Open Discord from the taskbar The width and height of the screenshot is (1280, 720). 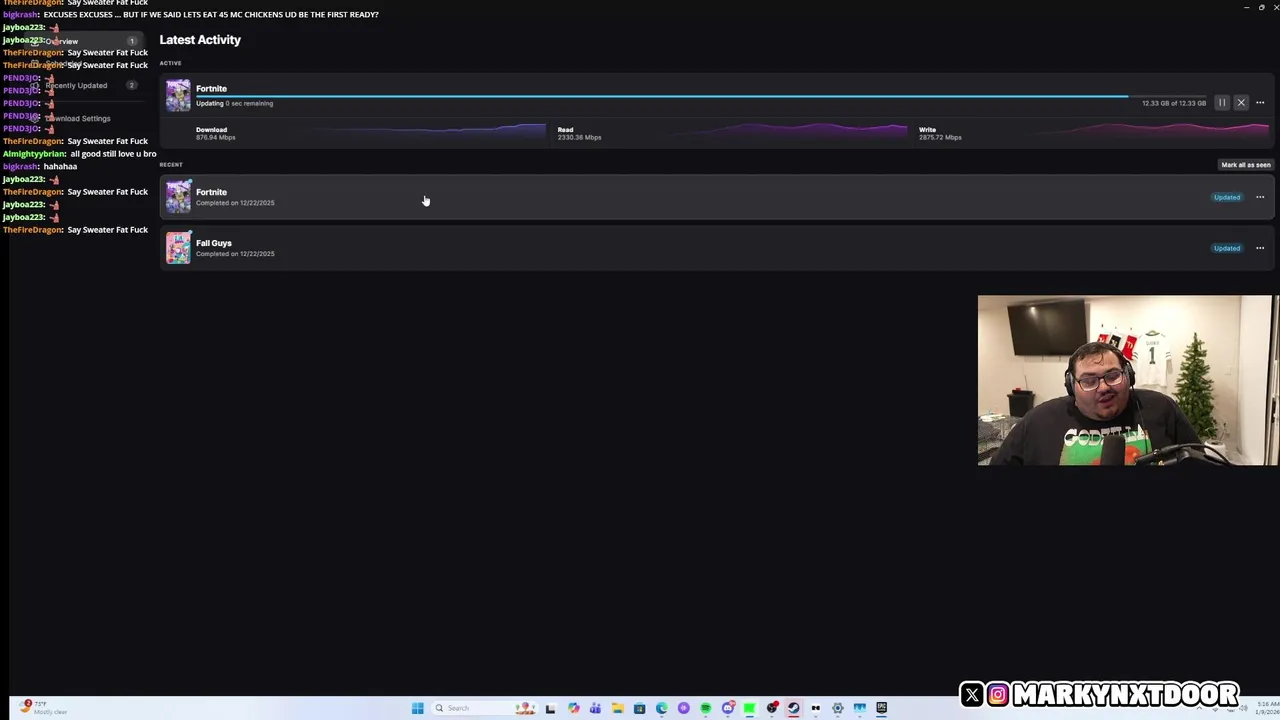point(728,708)
